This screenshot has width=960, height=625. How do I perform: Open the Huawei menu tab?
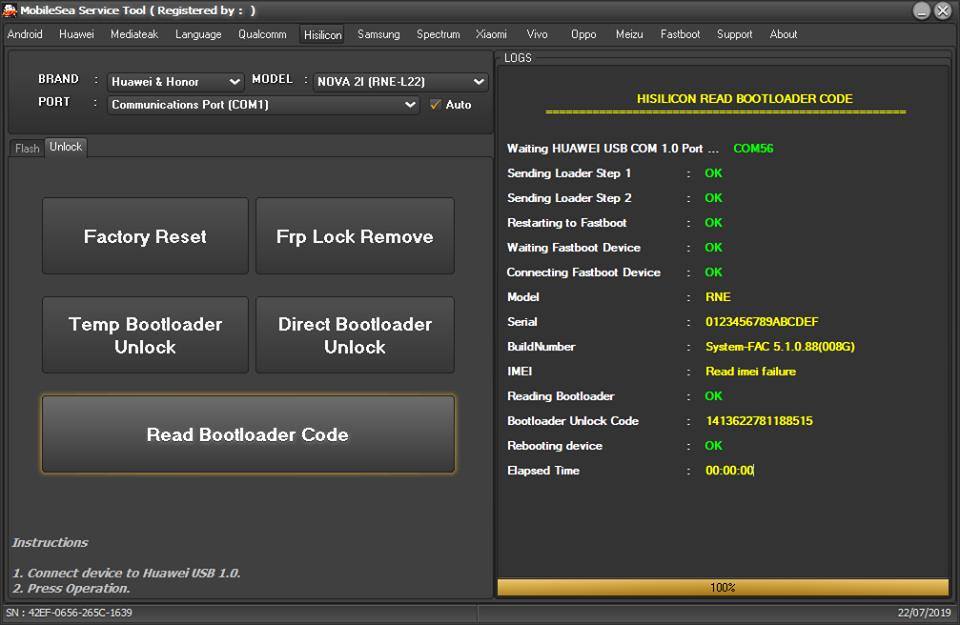click(x=77, y=34)
